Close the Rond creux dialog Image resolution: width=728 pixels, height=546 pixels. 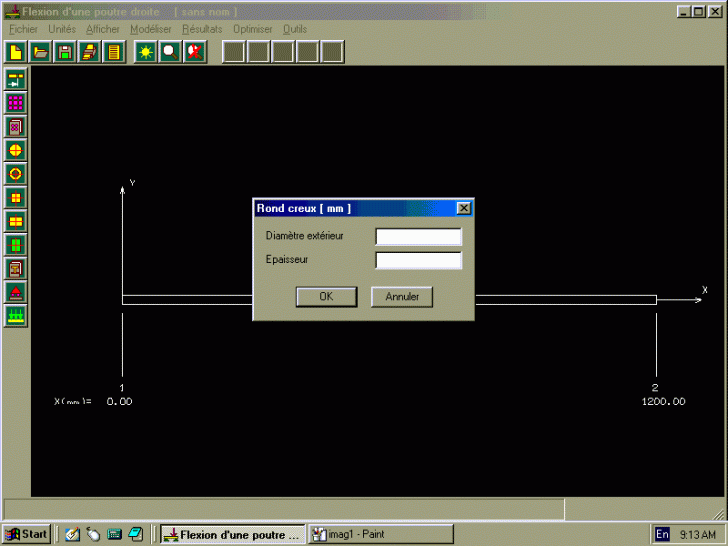(463, 208)
